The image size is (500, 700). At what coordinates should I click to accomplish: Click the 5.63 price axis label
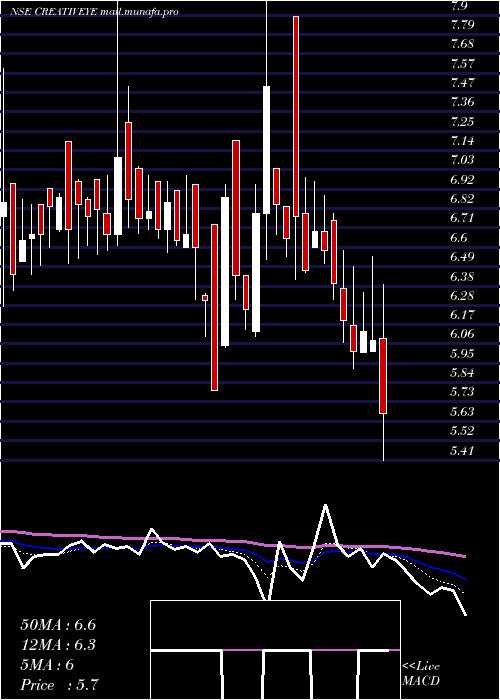[462, 411]
